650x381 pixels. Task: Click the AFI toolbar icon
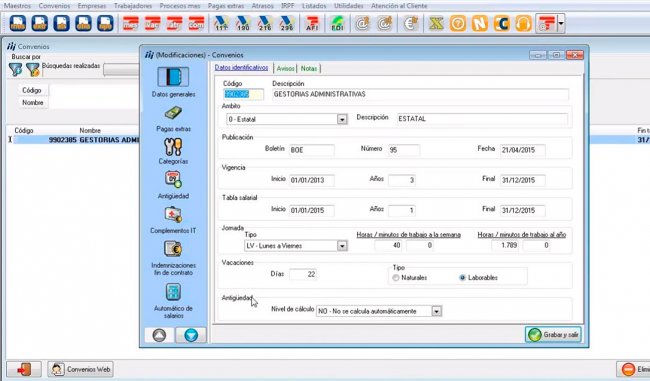tap(312, 24)
